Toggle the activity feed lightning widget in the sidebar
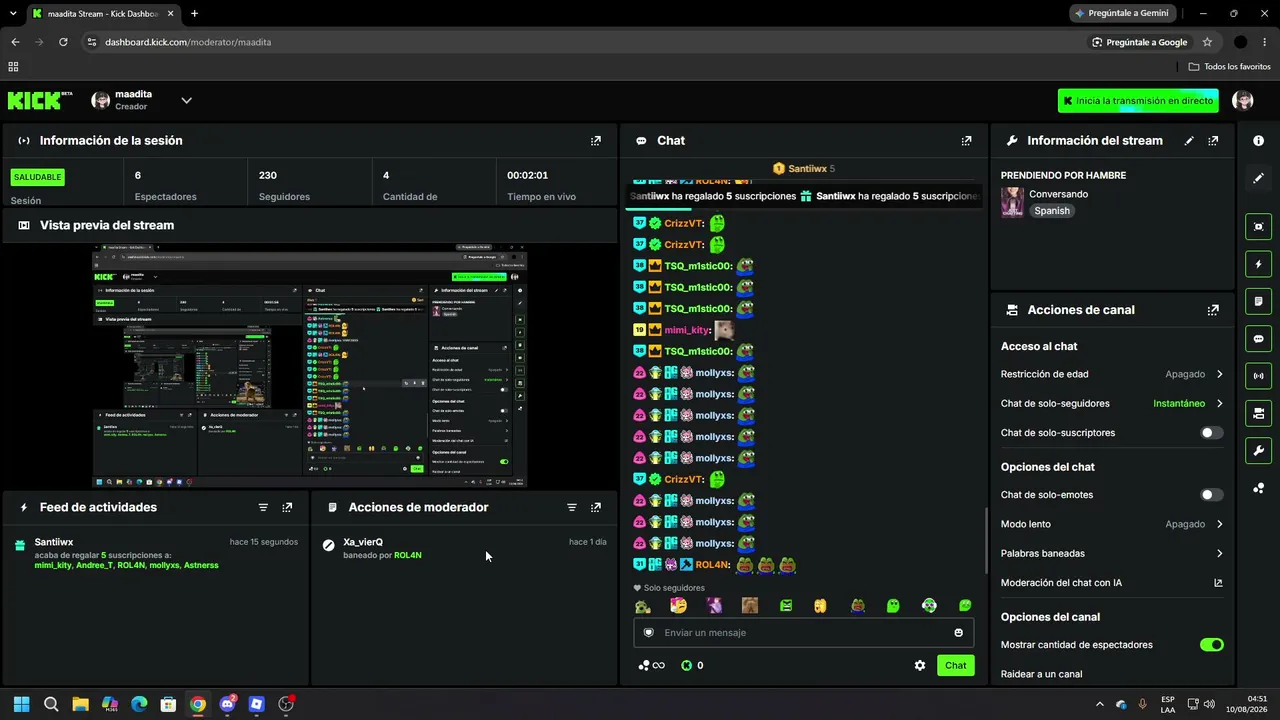 pyautogui.click(x=1258, y=264)
